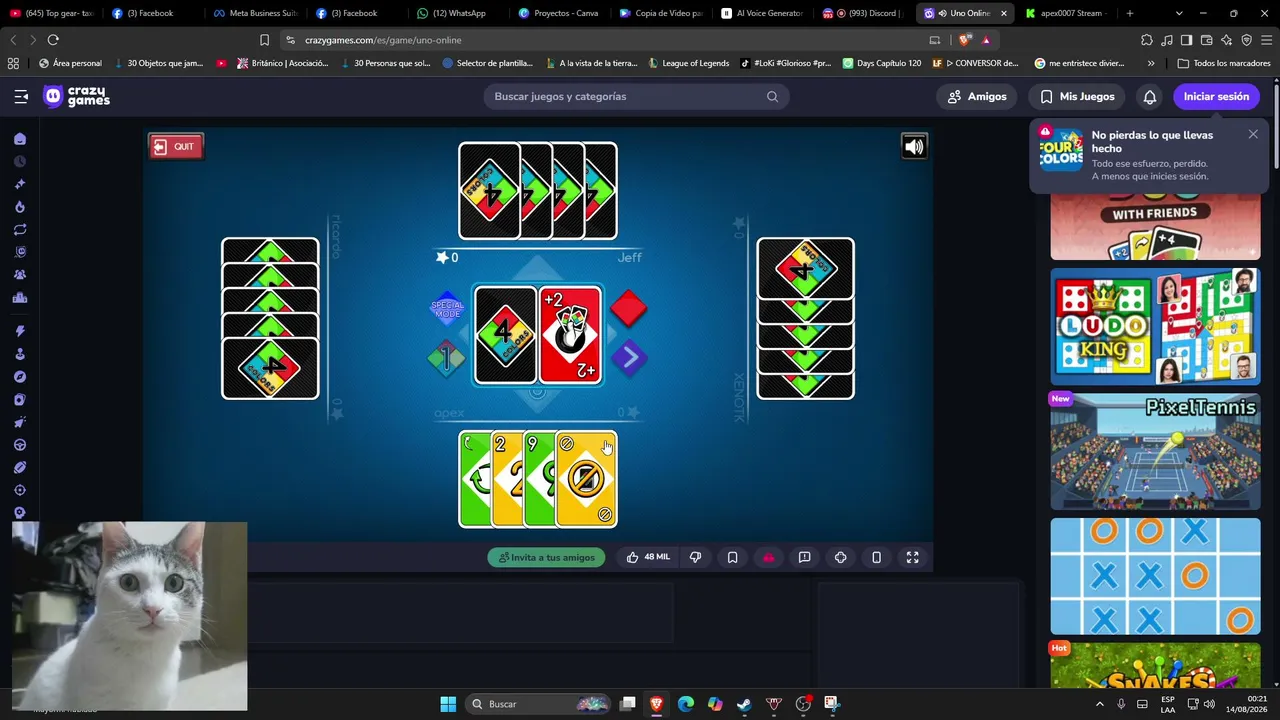Quit the Uno game with QUIT button

(176, 146)
